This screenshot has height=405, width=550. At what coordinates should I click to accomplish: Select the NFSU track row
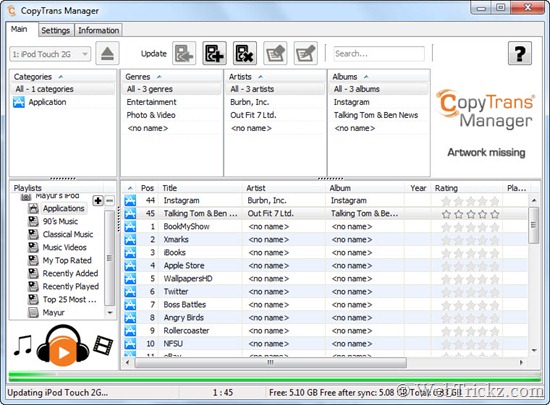point(326,343)
